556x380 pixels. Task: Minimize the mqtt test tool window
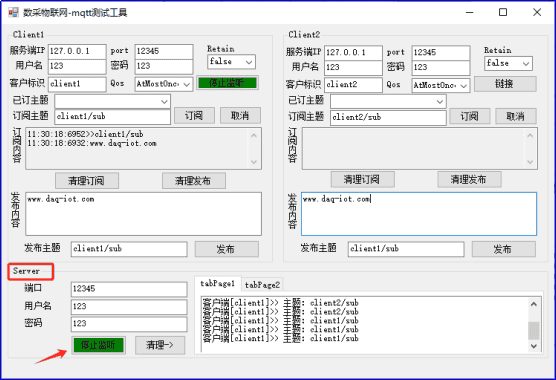[x=470, y=12]
